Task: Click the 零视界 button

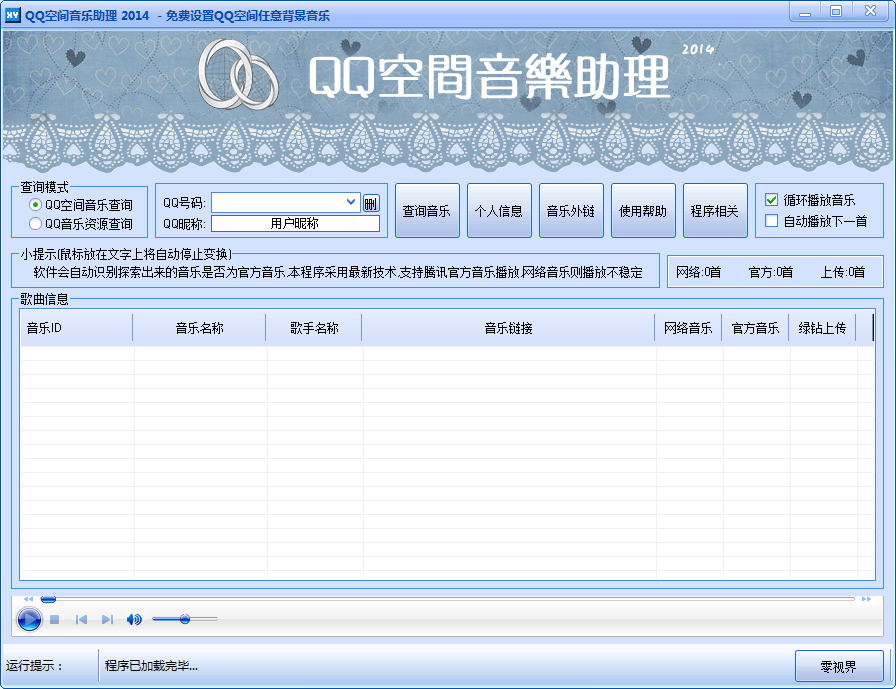Action: [839, 666]
